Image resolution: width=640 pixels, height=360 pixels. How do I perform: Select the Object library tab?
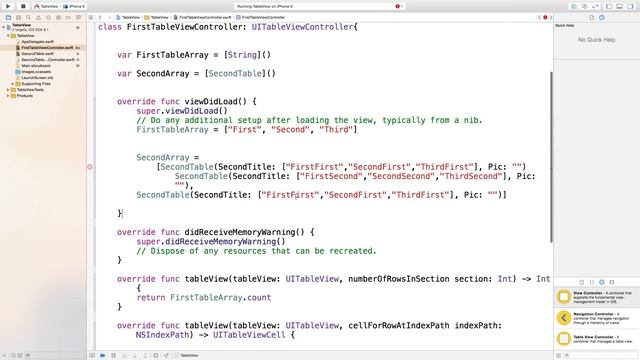pos(602,282)
